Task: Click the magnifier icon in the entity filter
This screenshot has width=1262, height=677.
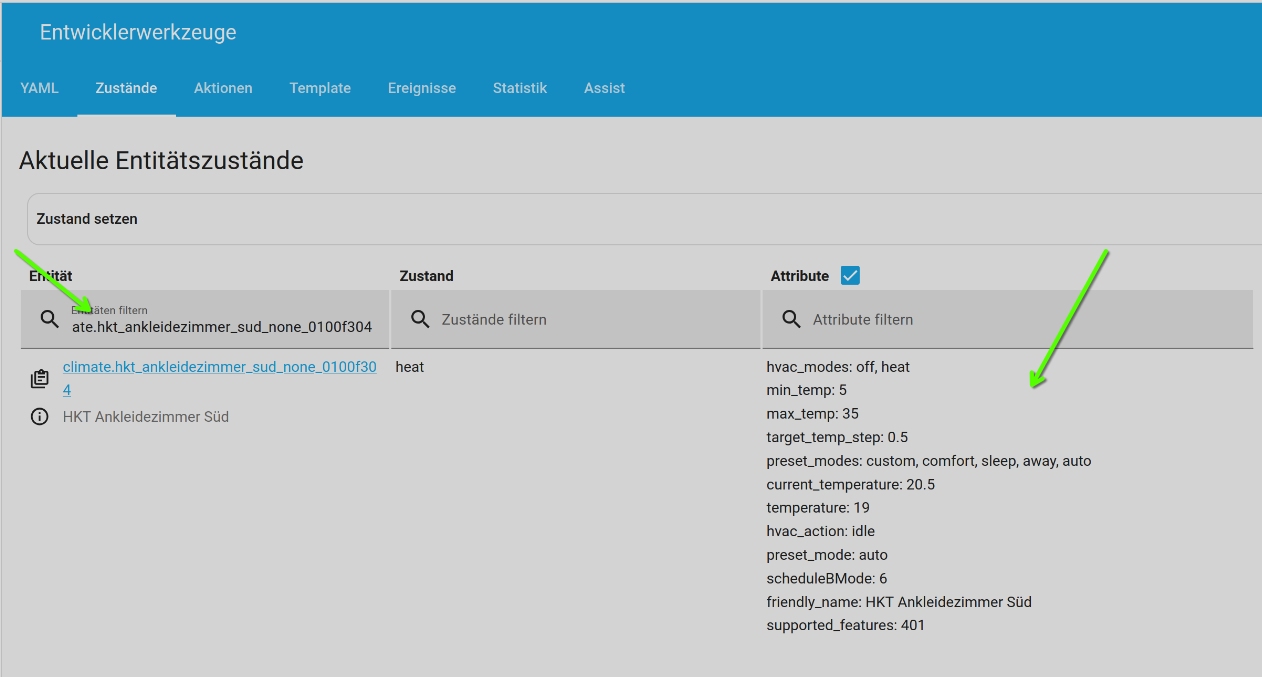Action: (x=50, y=319)
